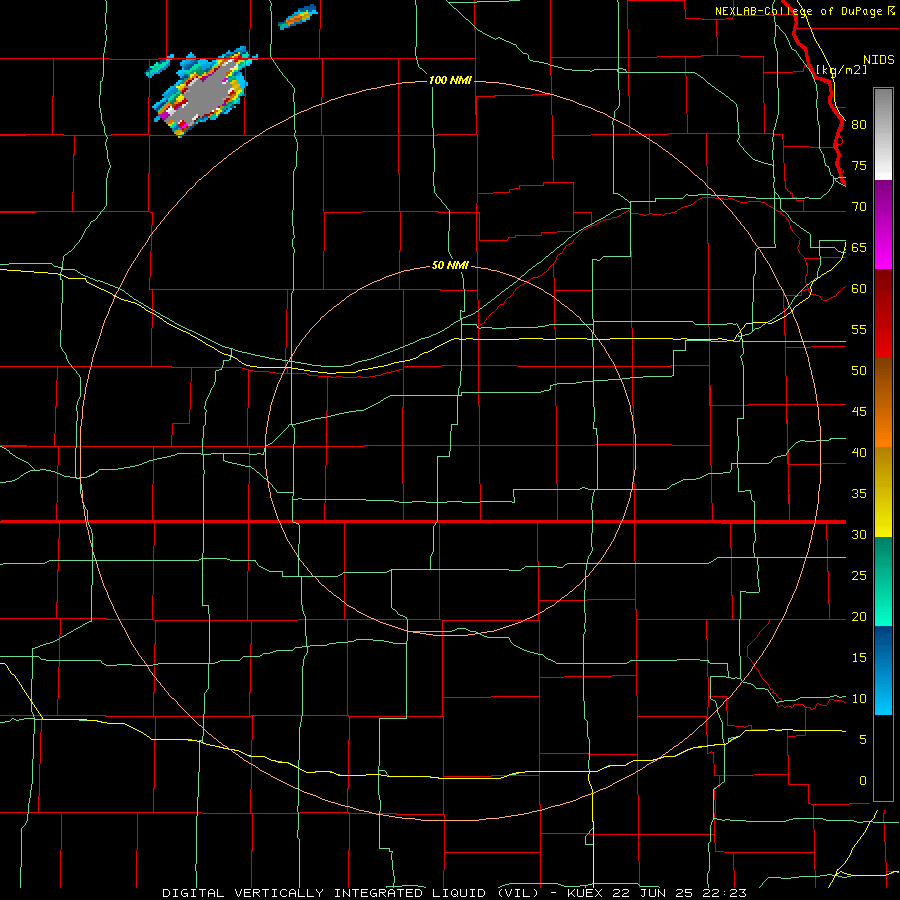Screen dimensions: 900x900
Task: Click the 70 value on the color scale
Action: [859, 207]
